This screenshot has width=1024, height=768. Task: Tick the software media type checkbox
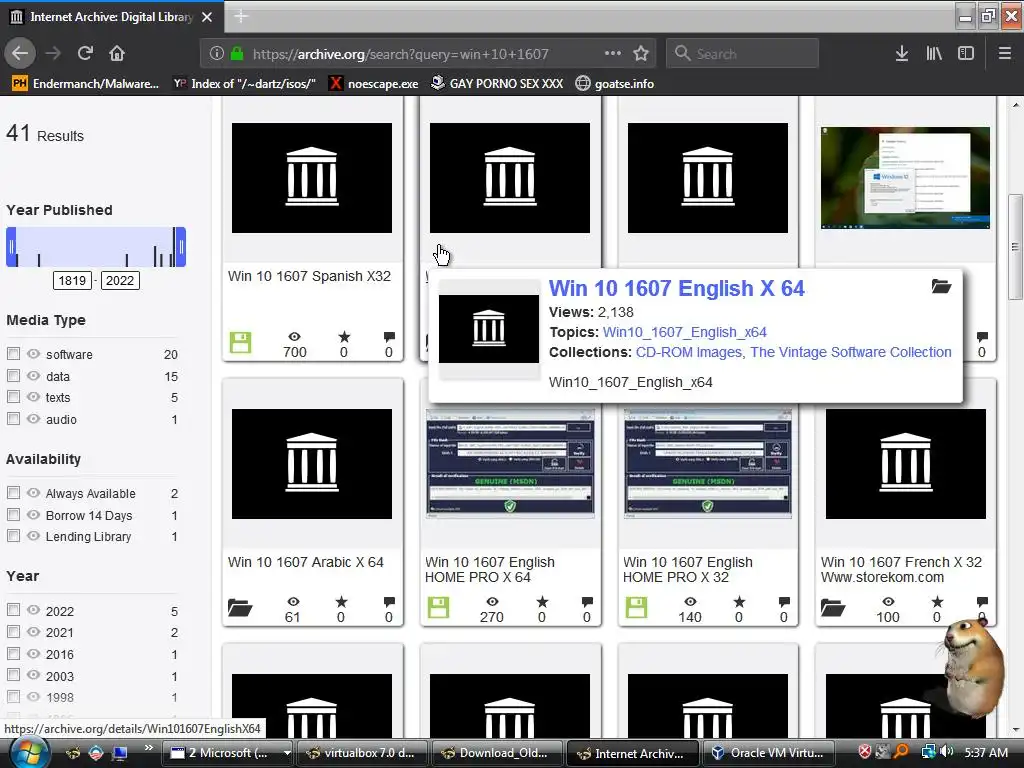pyautogui.click(x=13, y=353)
